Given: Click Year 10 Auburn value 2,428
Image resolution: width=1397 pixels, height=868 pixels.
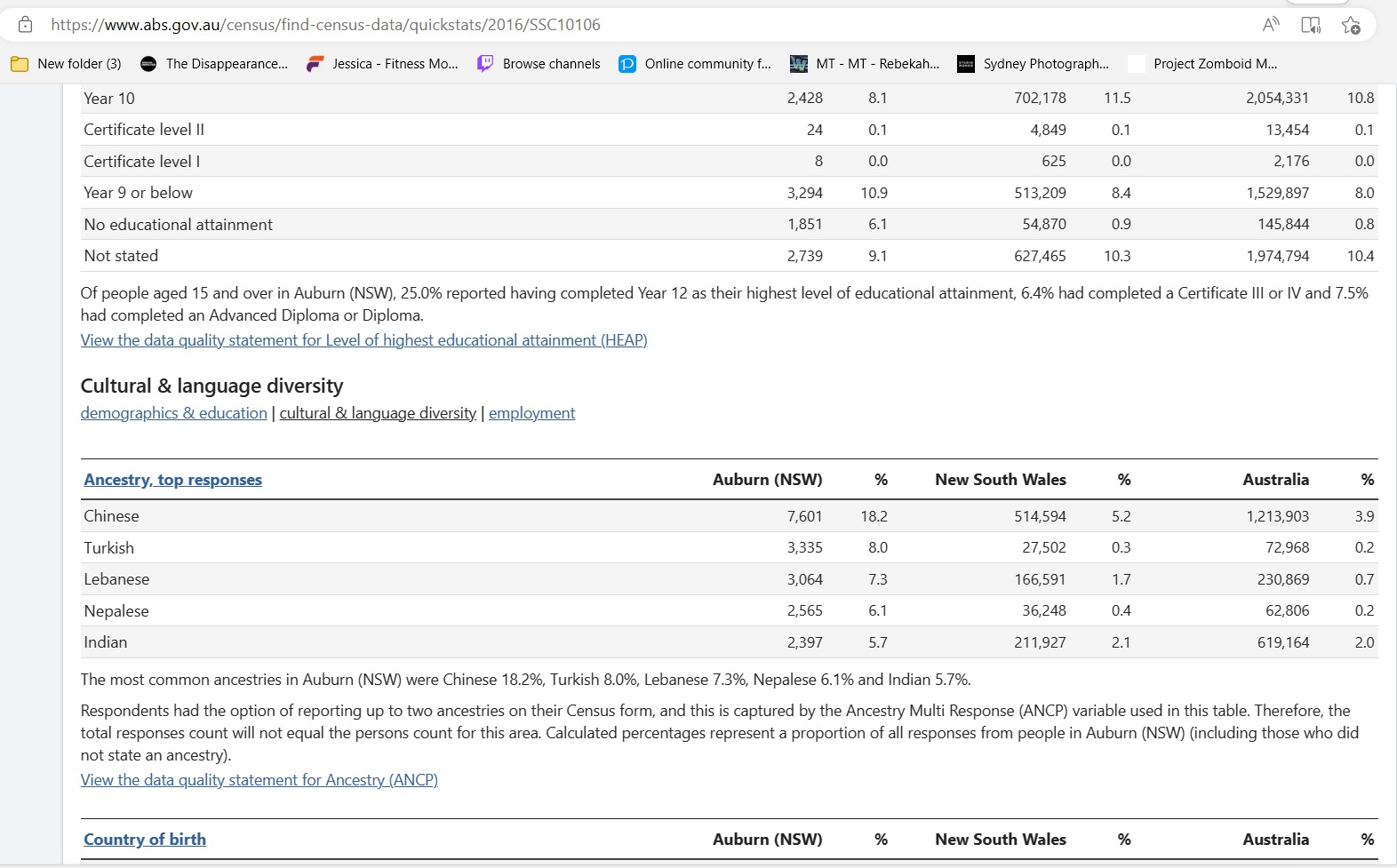Looking at the screenshot, I should tap(804, 98).
